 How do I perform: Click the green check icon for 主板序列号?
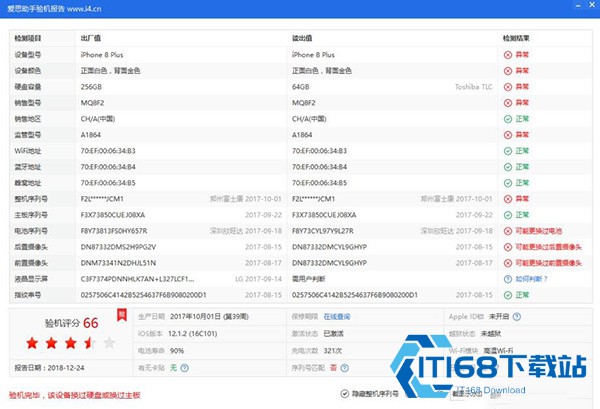point(508,215)
